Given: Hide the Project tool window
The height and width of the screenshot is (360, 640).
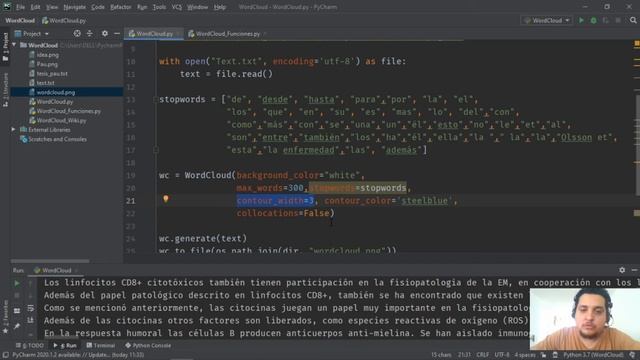Looking at the screenshot, I should click(117, 33).
